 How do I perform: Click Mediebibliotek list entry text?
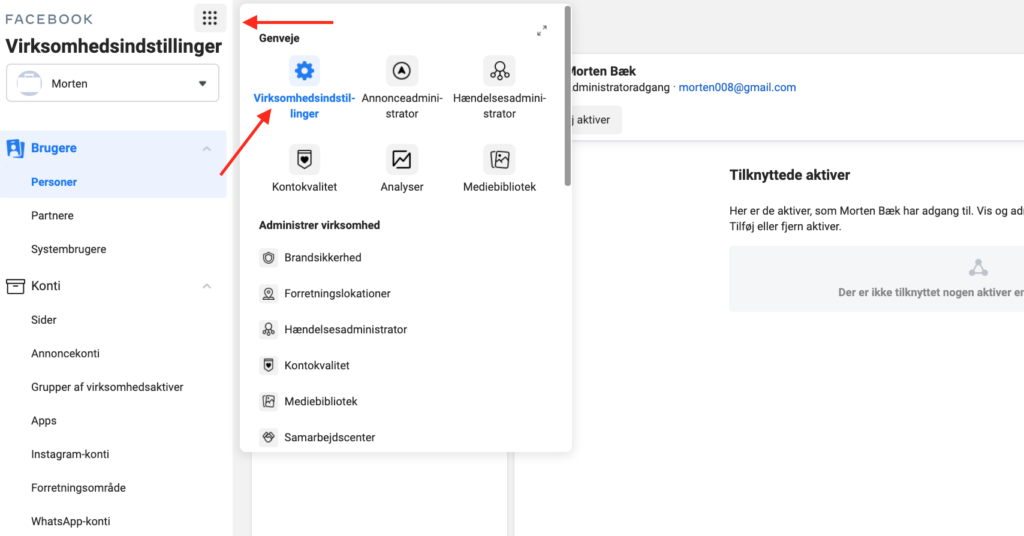(321, 402)
